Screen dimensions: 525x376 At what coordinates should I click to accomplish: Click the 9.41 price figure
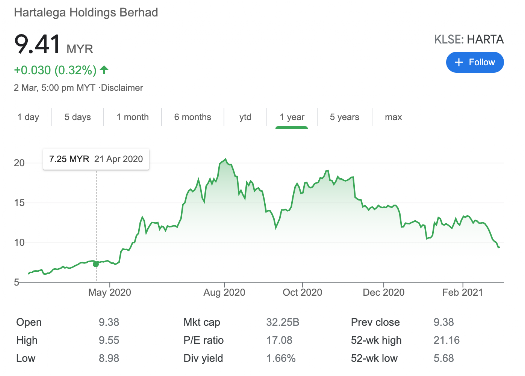click(x=37, y=45)
